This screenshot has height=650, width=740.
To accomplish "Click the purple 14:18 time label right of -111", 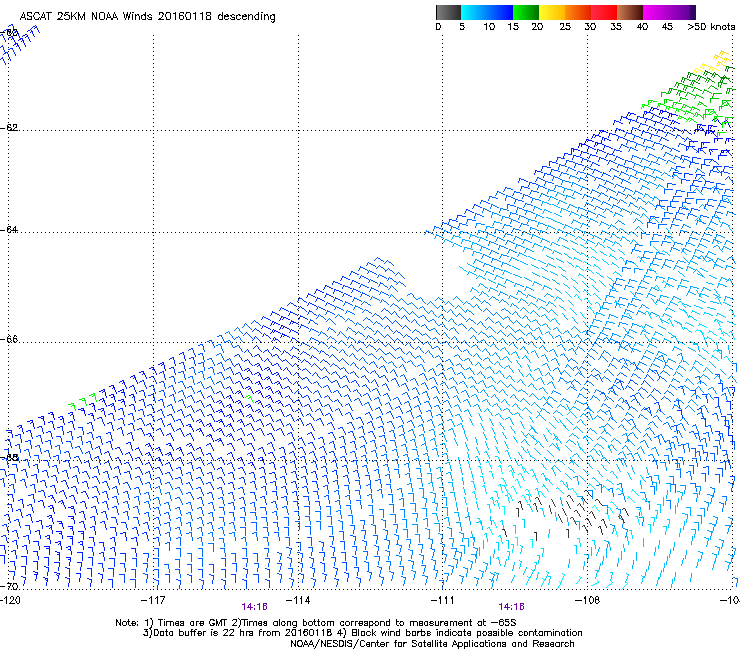I will tap(512, 607).
